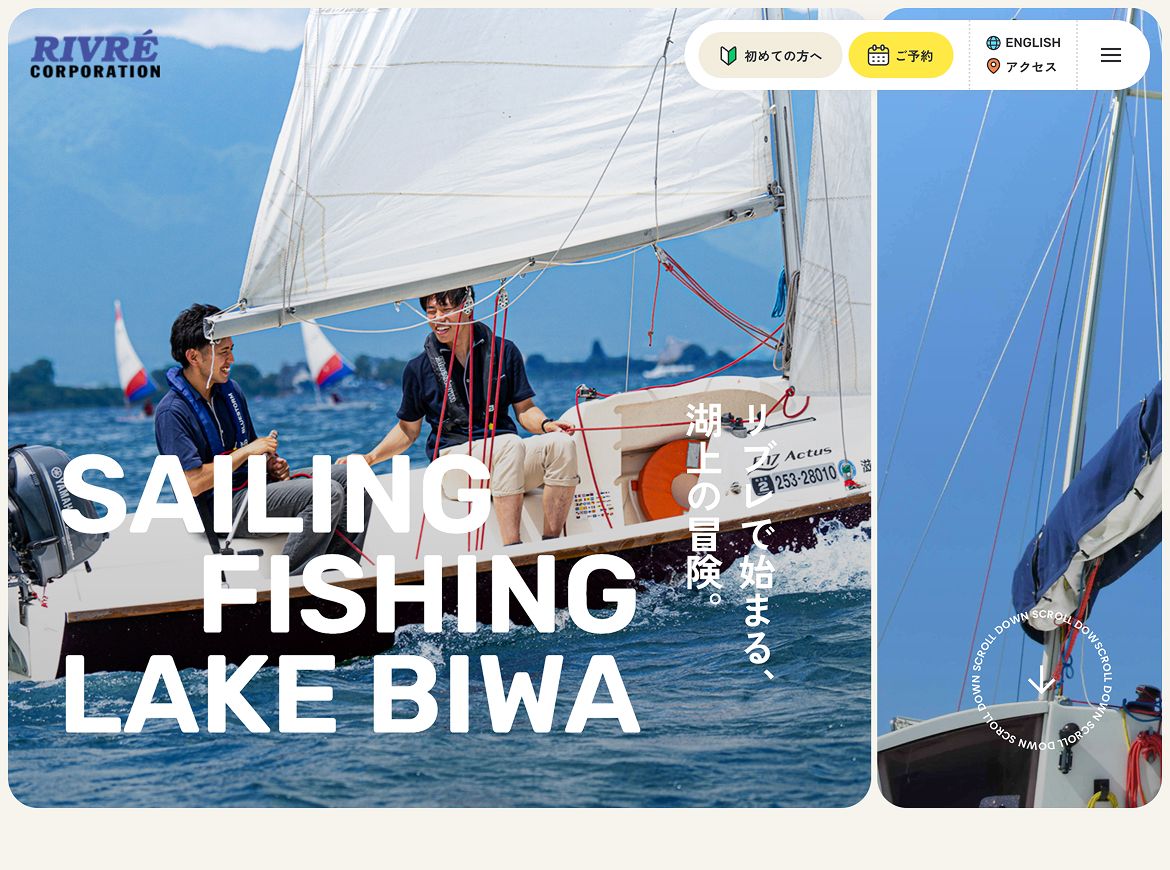Screen dimensions: 1170x870
Task: Click the green beginner leaf icon
Action: [x=728, y=56]
